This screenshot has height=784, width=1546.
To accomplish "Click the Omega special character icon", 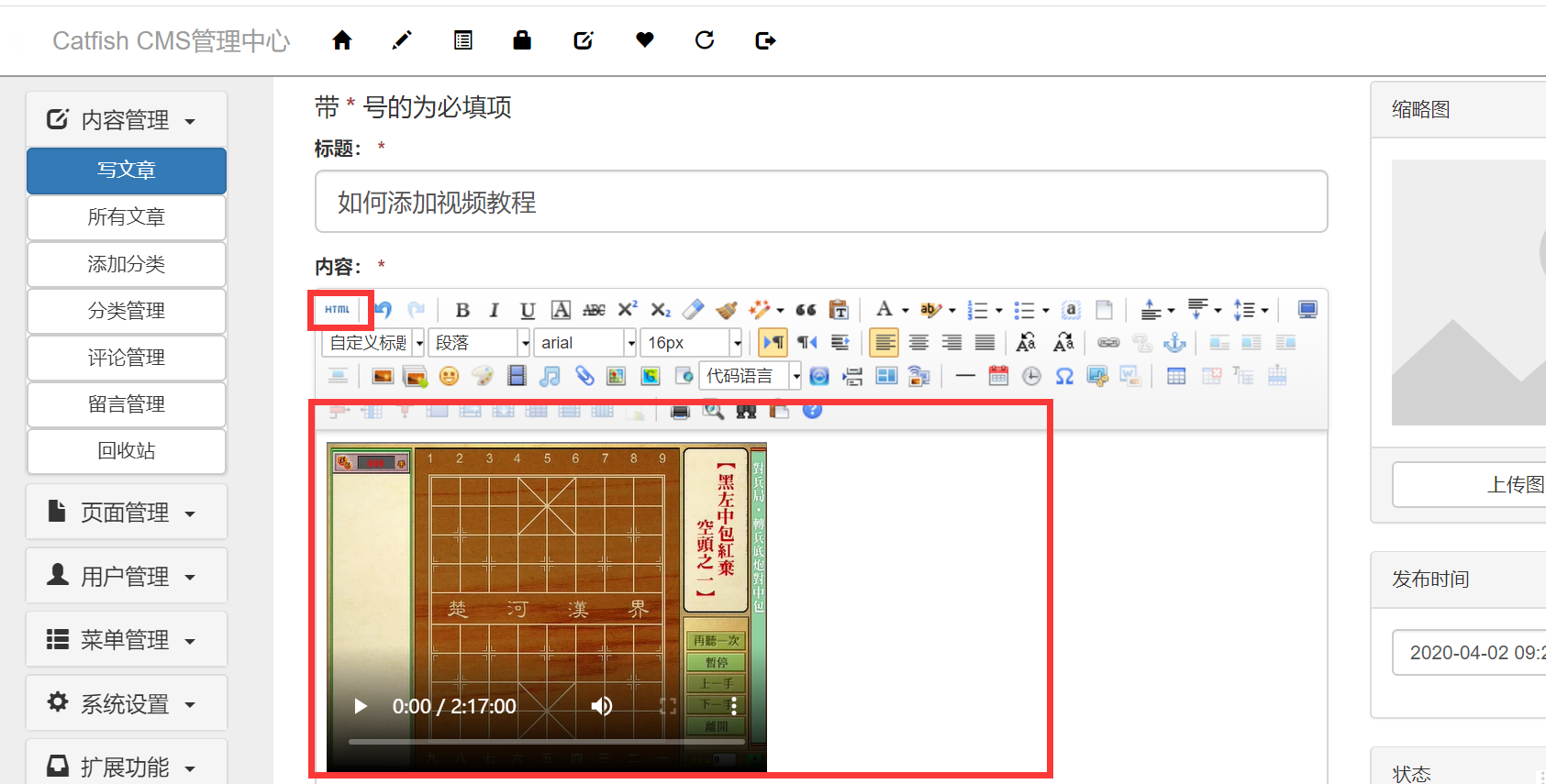I will point(1064,376).
